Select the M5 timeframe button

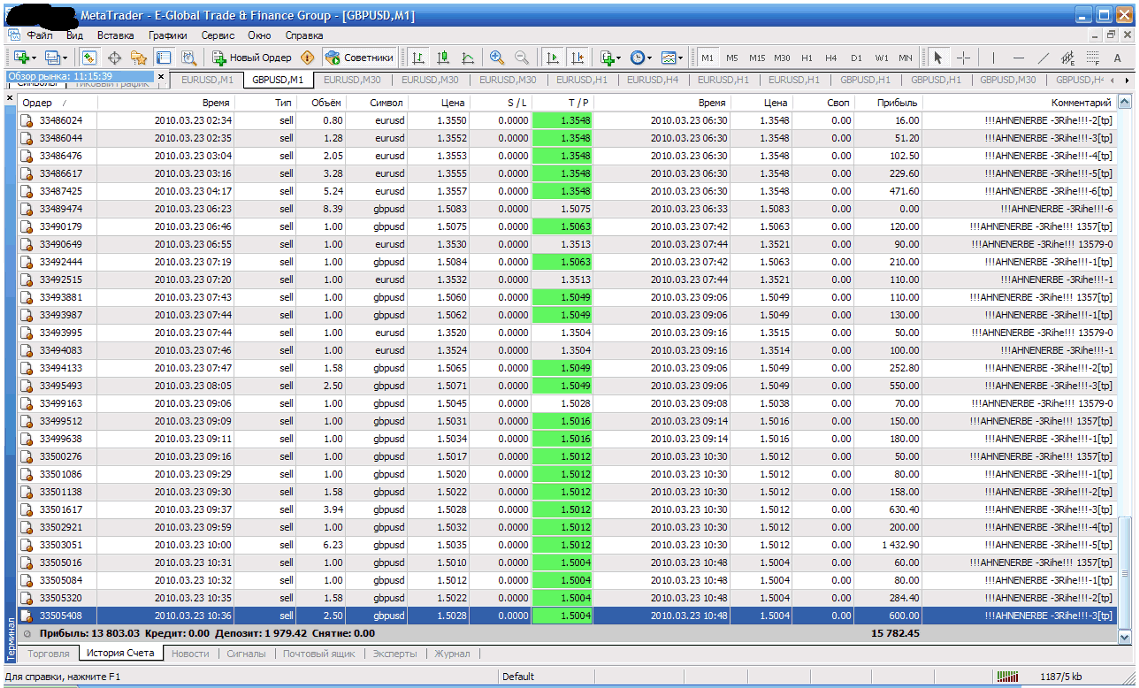point(732,57)
